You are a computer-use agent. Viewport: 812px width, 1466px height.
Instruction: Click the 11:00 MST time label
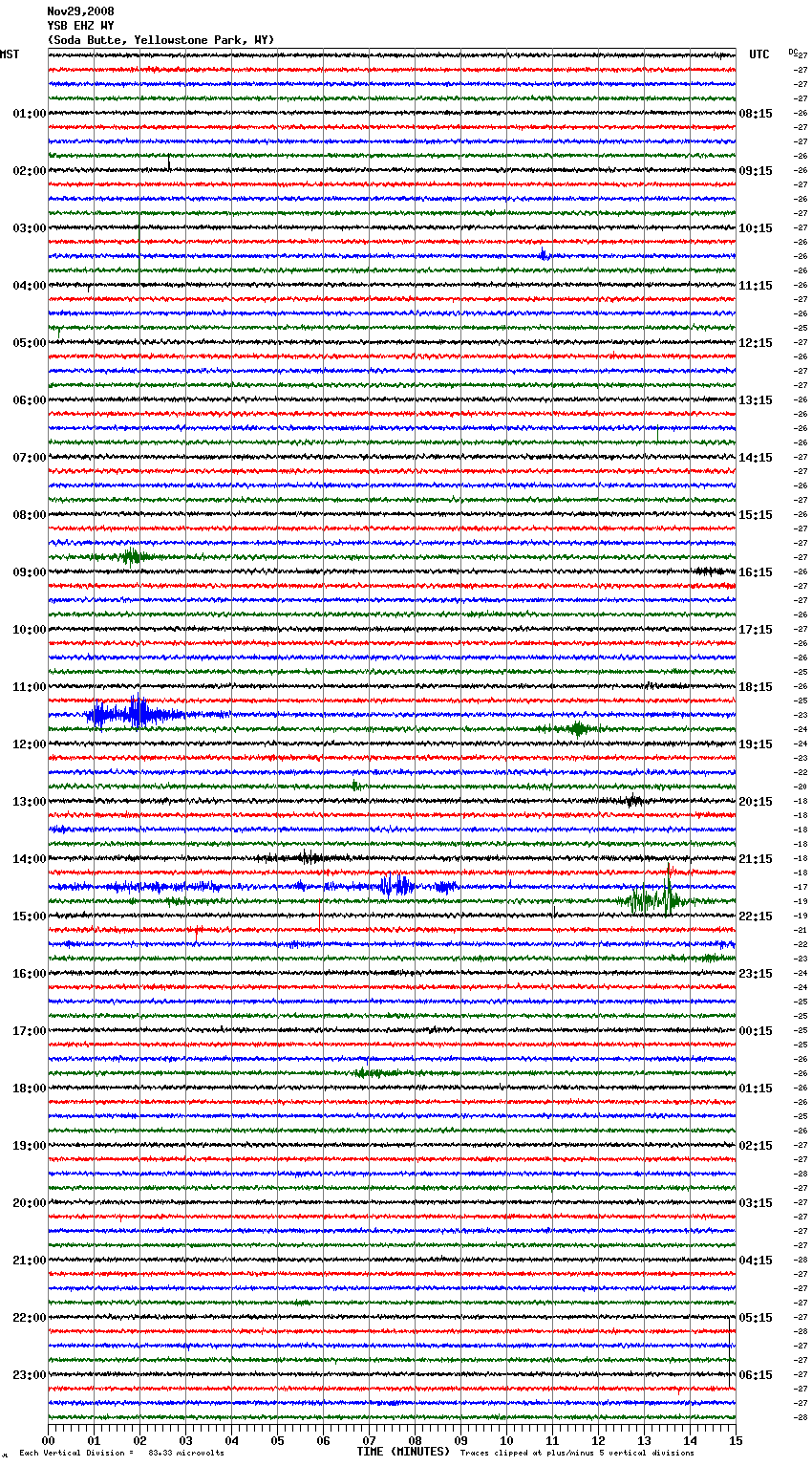(29, 687)
